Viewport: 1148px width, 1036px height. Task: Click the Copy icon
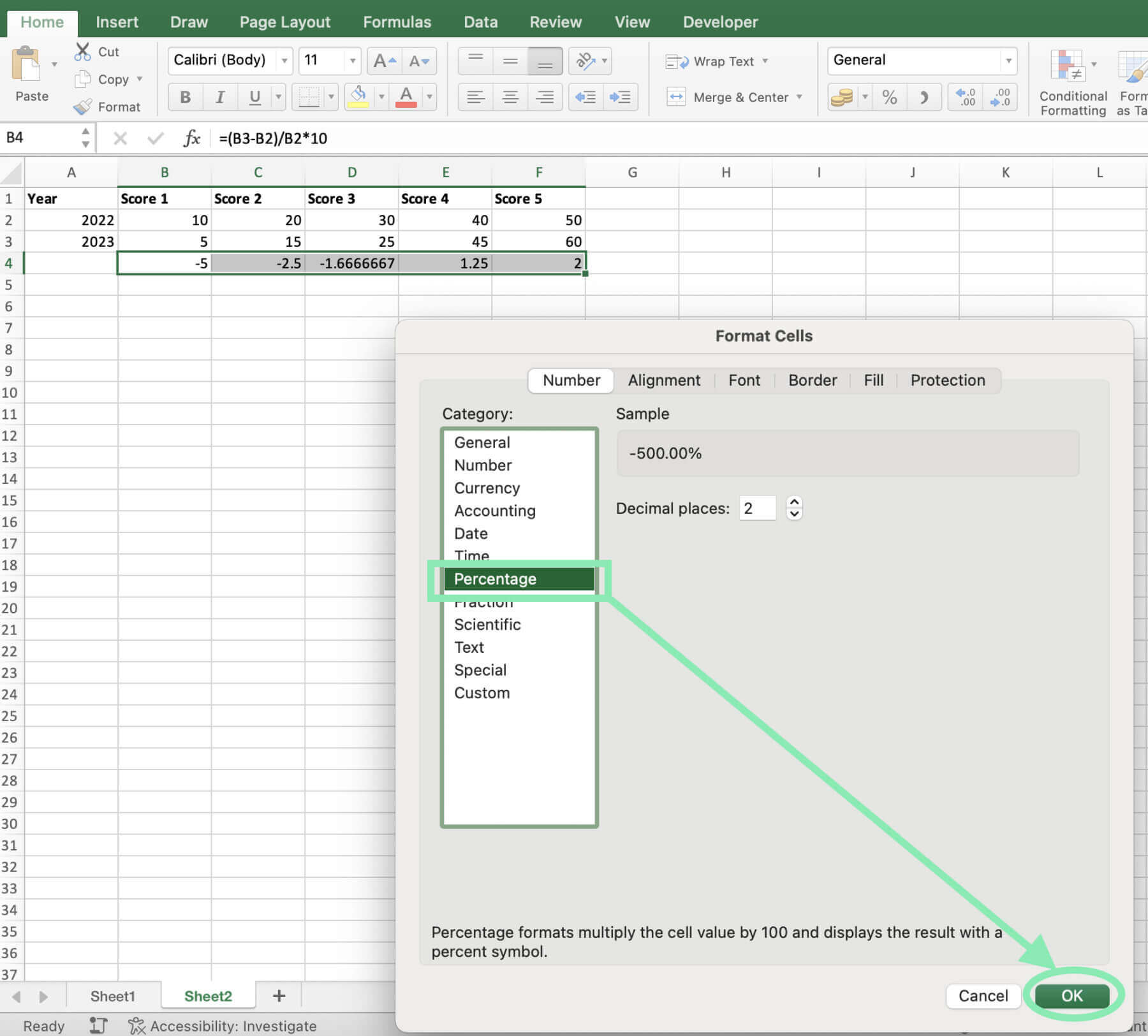[x=82, y=79]
